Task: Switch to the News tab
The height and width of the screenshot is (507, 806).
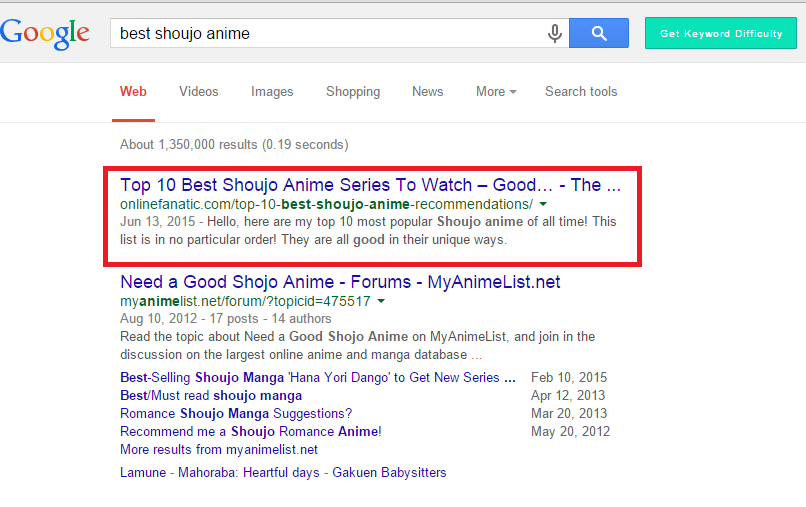Action: point(427,91)
